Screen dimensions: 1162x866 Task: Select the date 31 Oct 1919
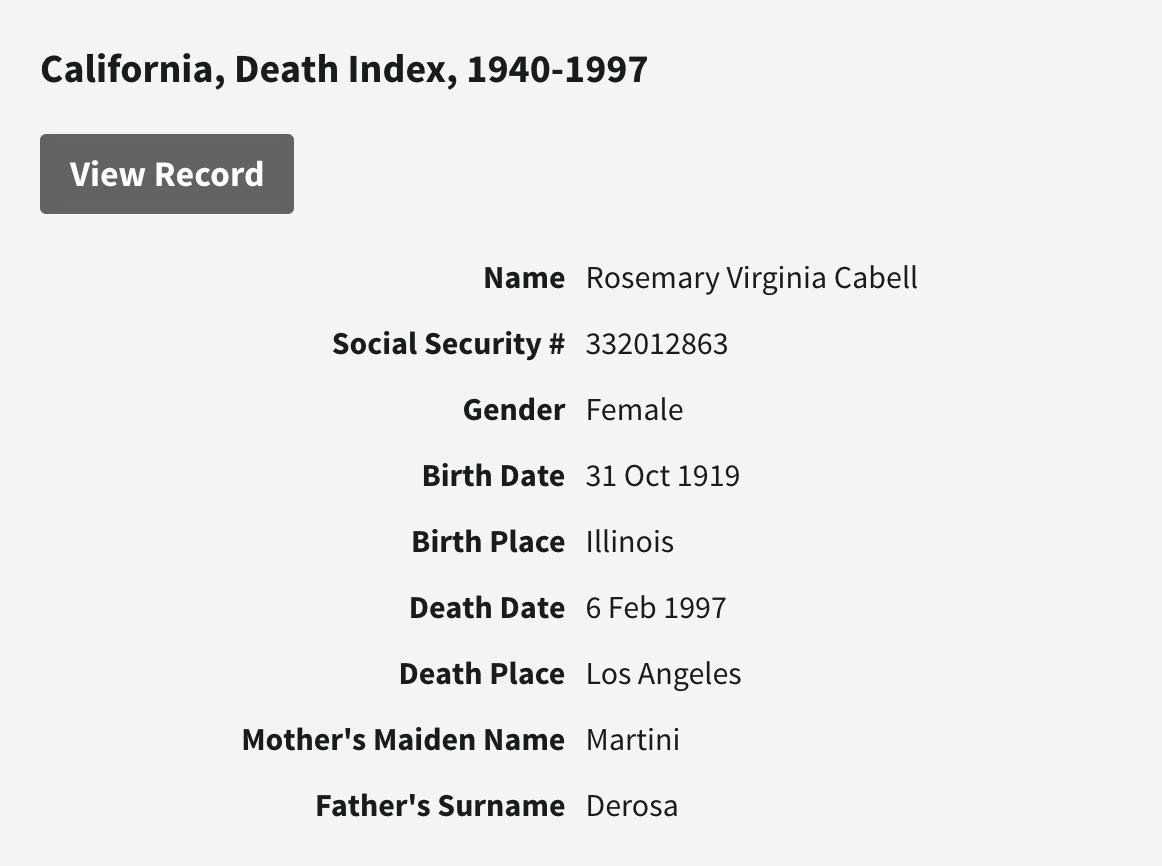[x=662, y=476]
